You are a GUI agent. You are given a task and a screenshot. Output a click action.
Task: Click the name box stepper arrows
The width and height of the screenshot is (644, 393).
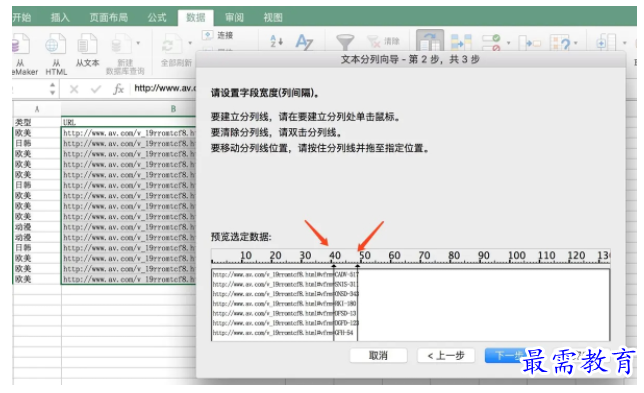point(52,89)
